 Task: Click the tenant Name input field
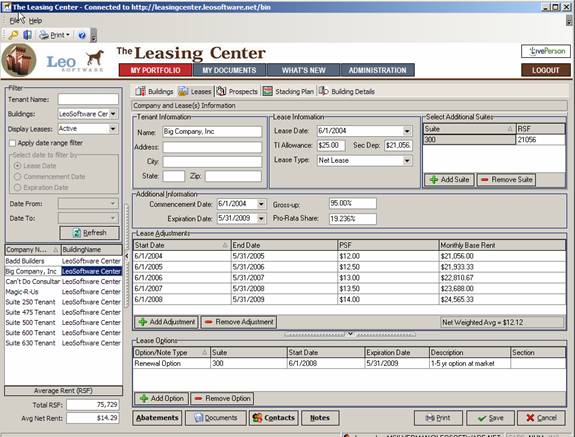point(212,132)
